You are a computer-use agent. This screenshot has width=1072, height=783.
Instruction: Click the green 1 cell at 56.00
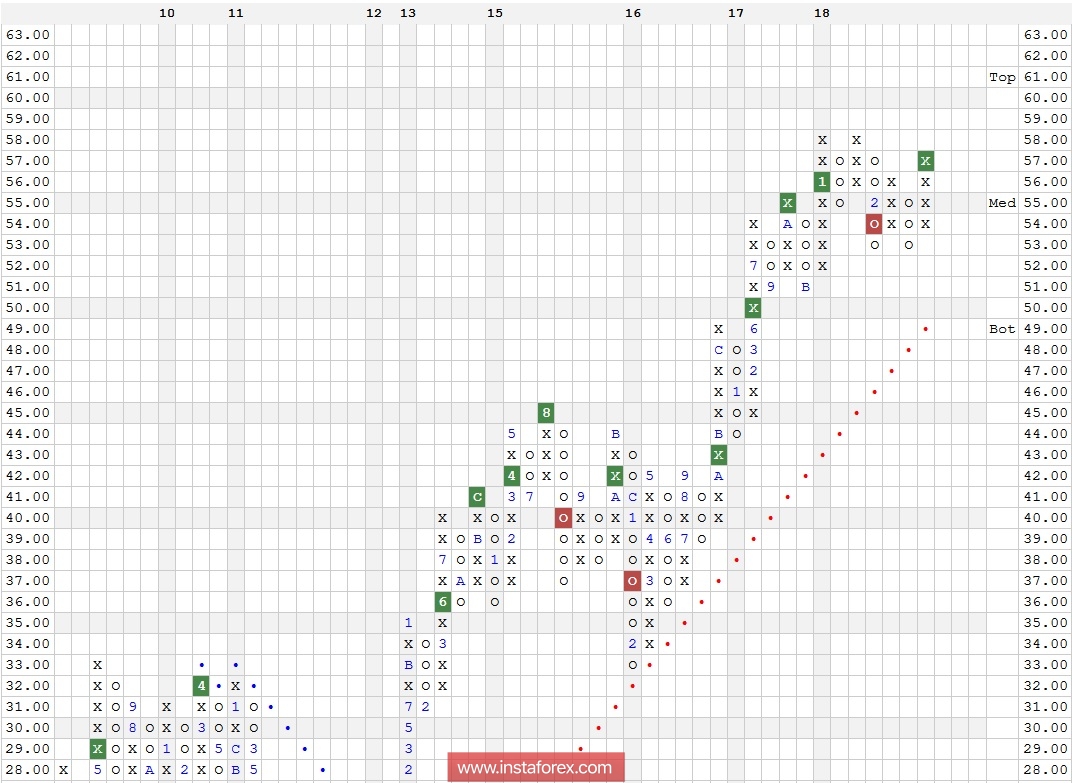[822, 181]
